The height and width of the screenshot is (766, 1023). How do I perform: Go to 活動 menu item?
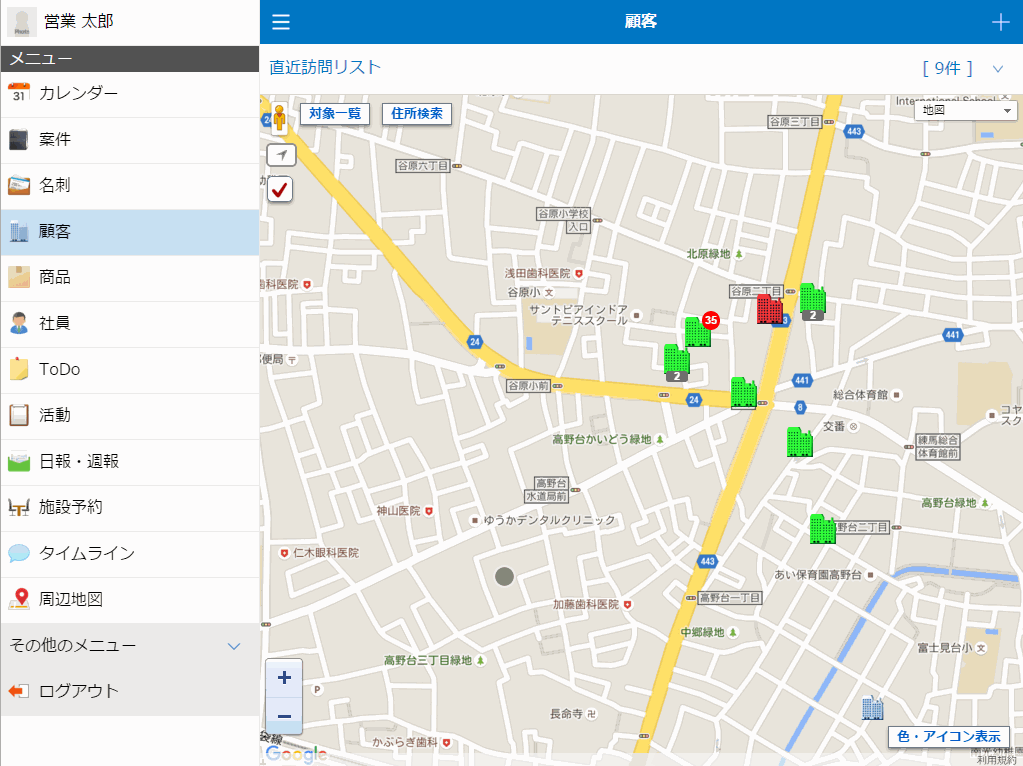pyautogui.click(x=130, y=416)
